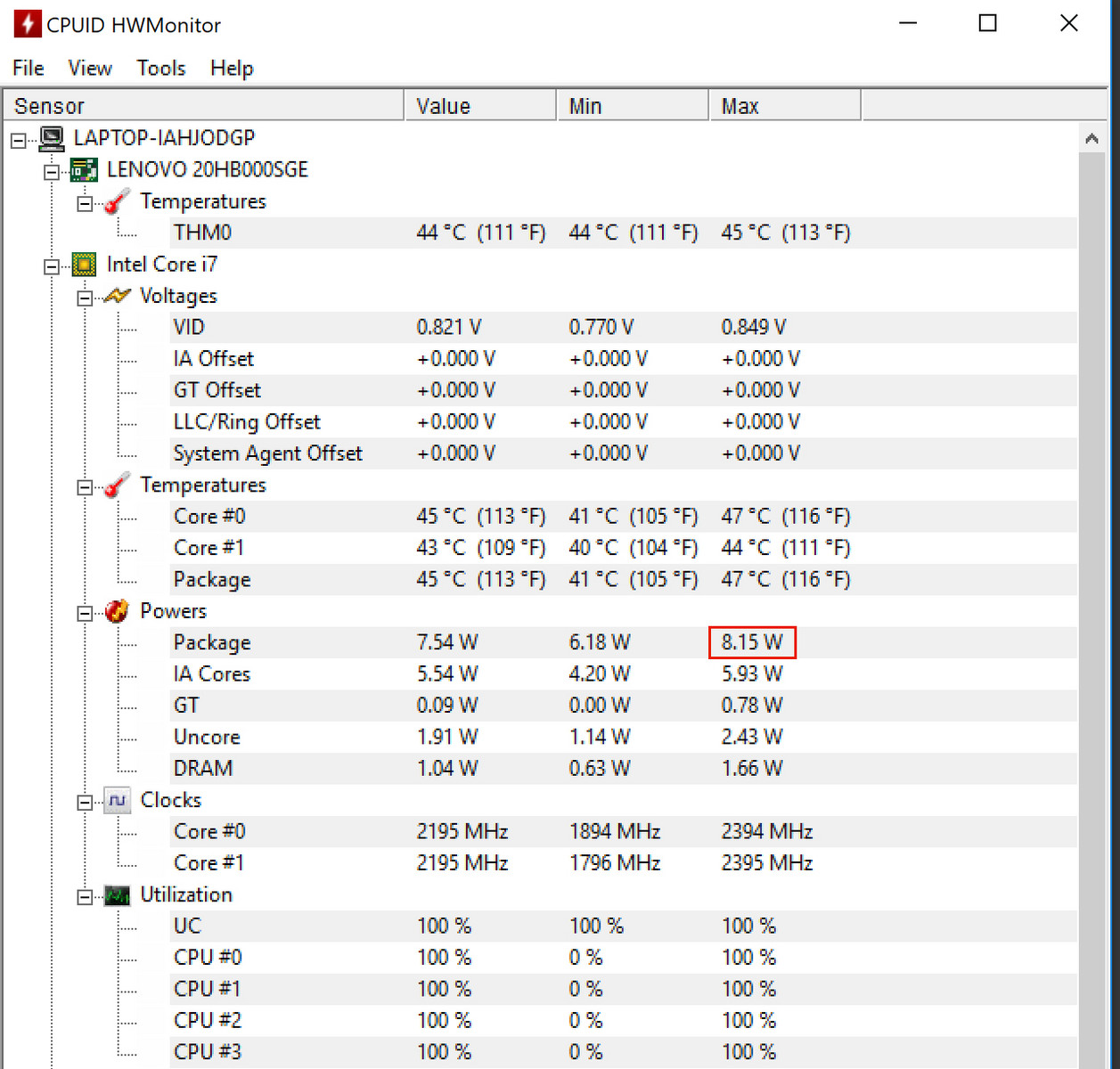Click the Min column header

tap(633, 106)
